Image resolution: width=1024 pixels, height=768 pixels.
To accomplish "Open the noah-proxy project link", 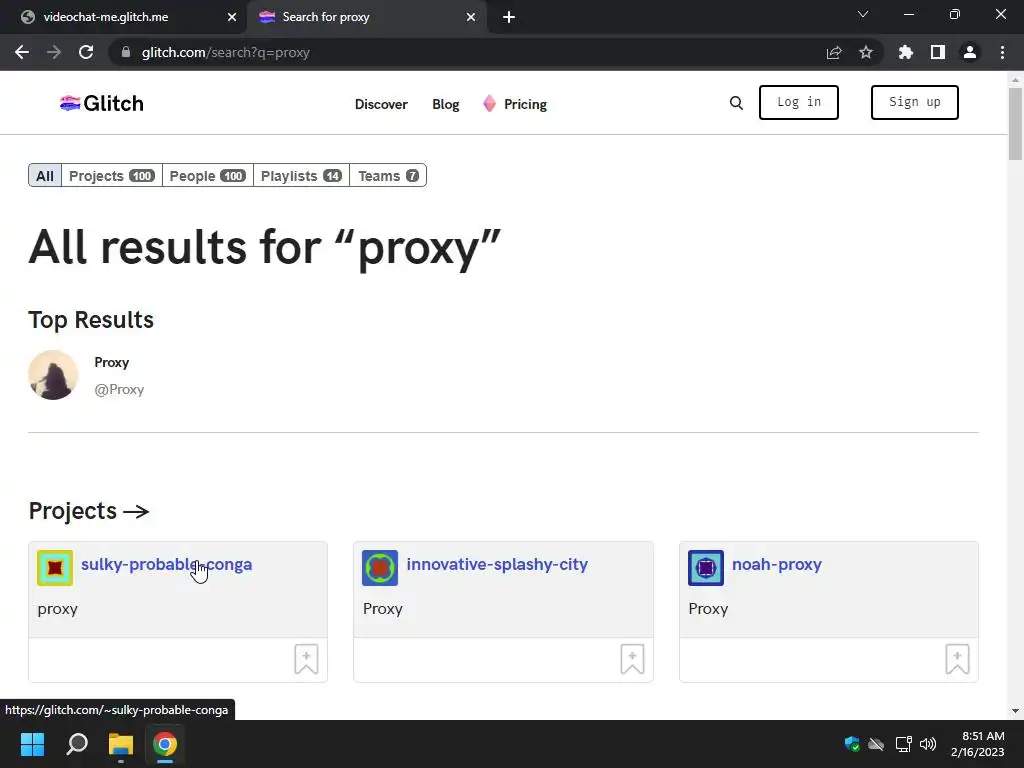I will [776, 564].
